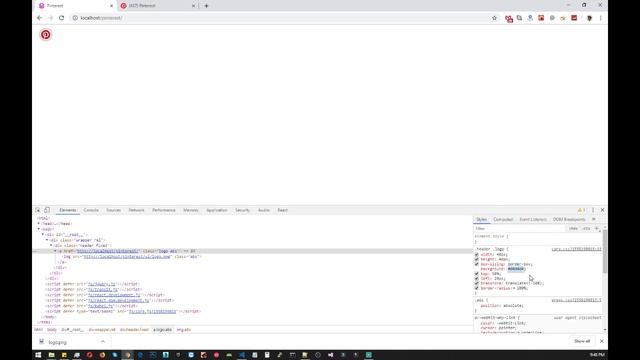Open File Explorer from the taskbar

click(51, 355)
